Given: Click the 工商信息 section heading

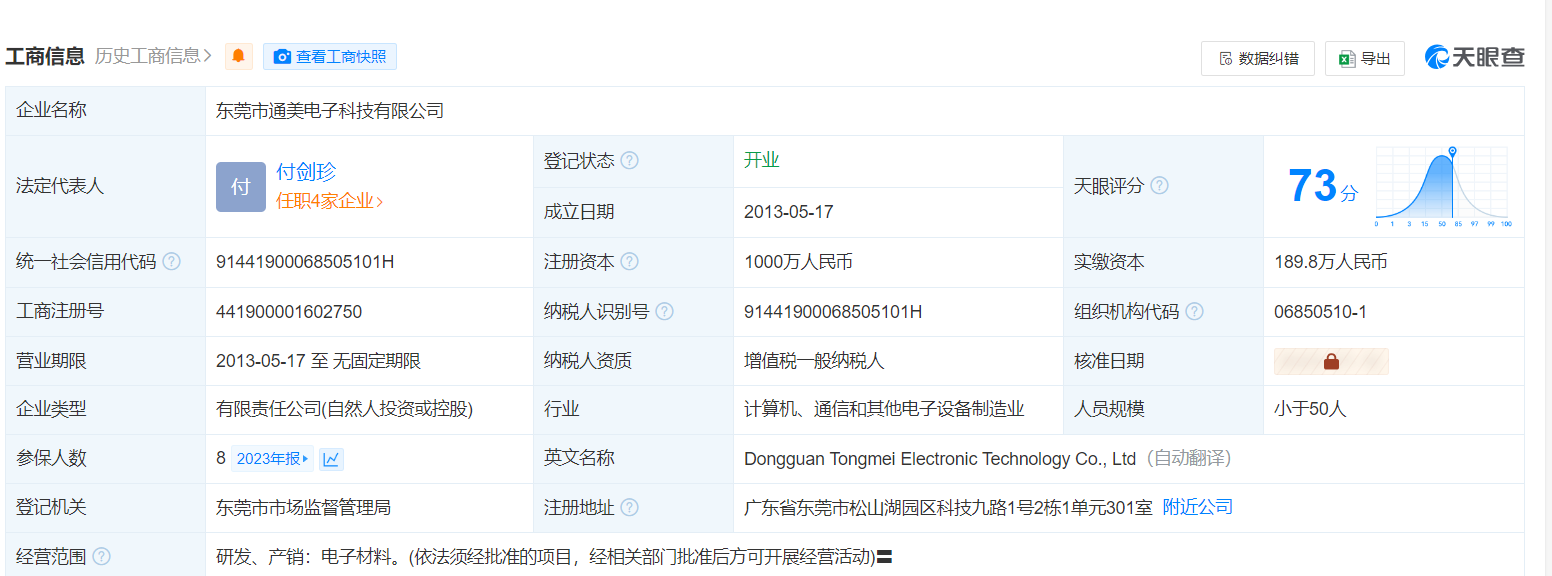Looking at the screenshot, I should click(x=45, y=56).
